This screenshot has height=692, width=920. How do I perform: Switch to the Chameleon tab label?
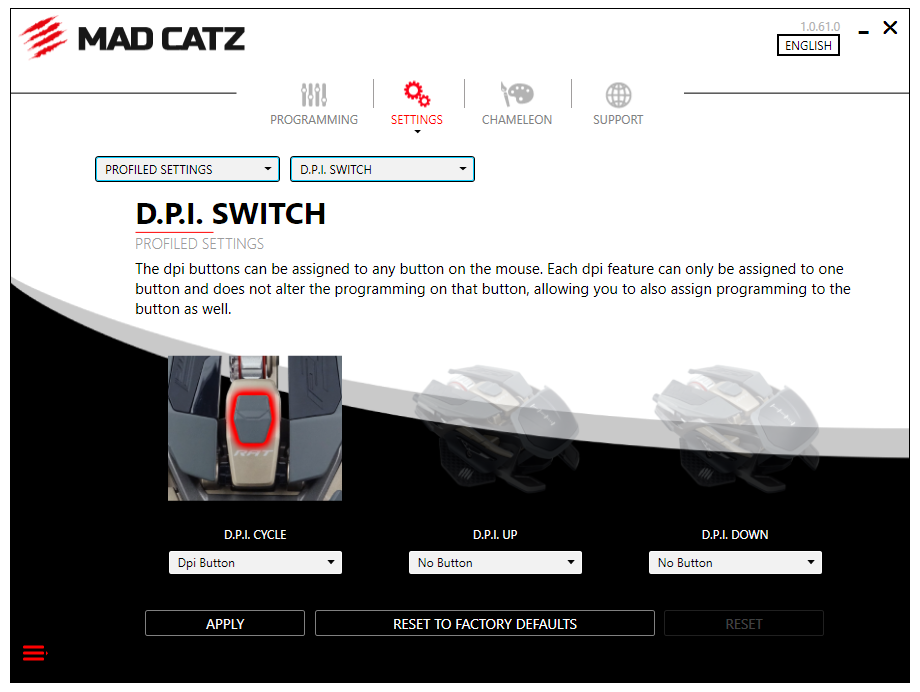517,120
